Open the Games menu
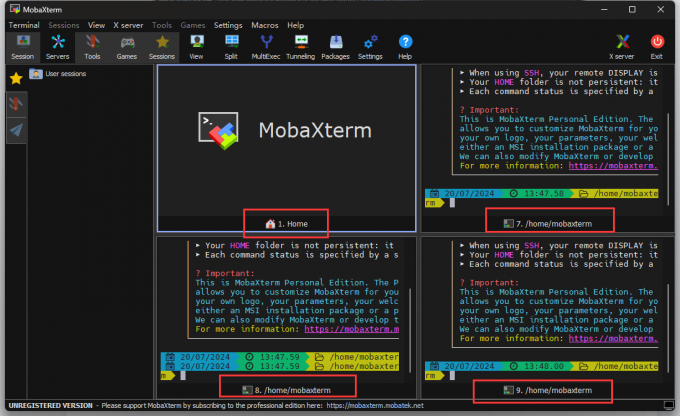The width and height of the screenshot is (680, 416). (x=193, y=25)
